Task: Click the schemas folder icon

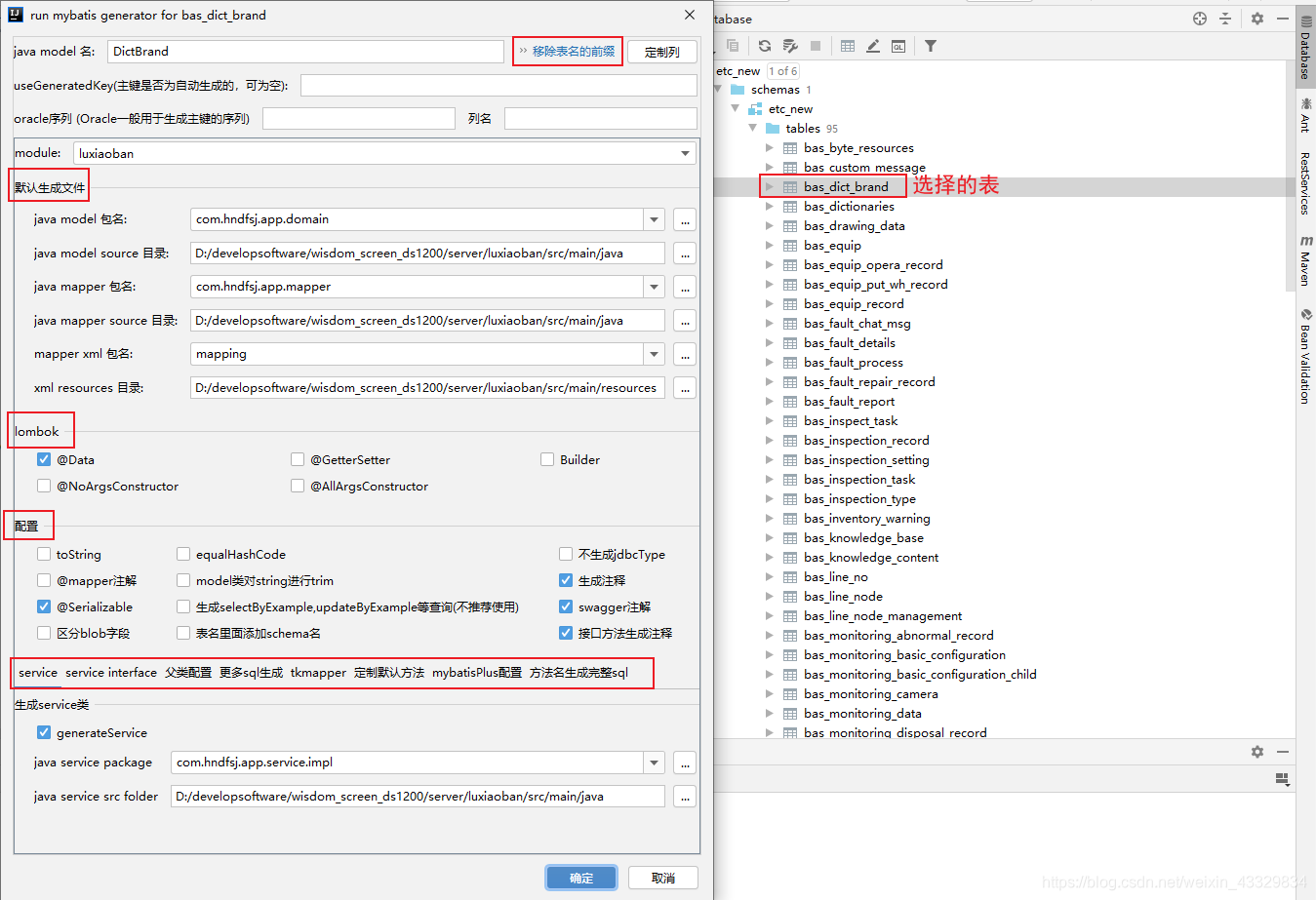Action: pos(738,90)
